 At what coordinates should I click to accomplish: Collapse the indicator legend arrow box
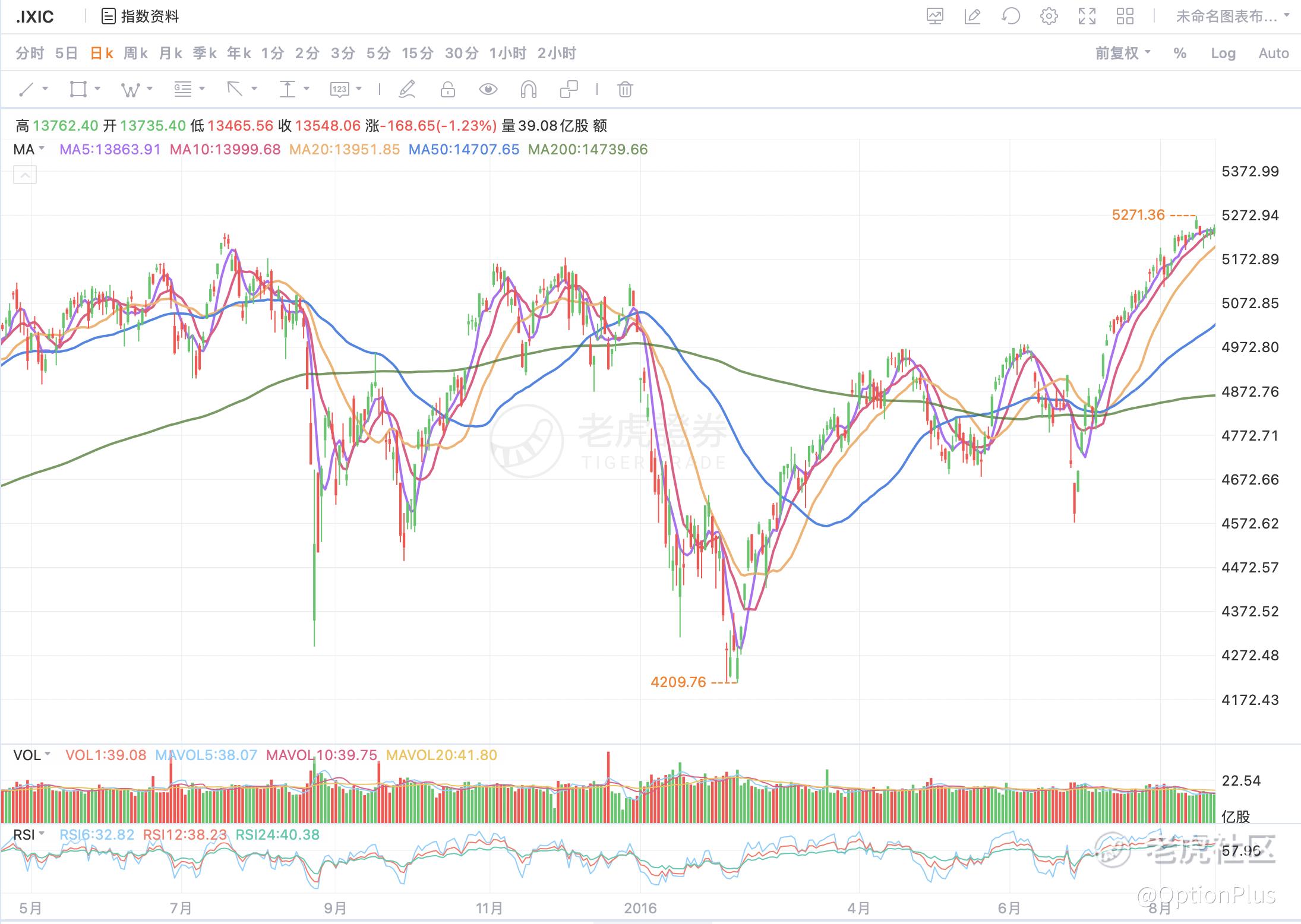pyautogui.click(x=25, y=175)
